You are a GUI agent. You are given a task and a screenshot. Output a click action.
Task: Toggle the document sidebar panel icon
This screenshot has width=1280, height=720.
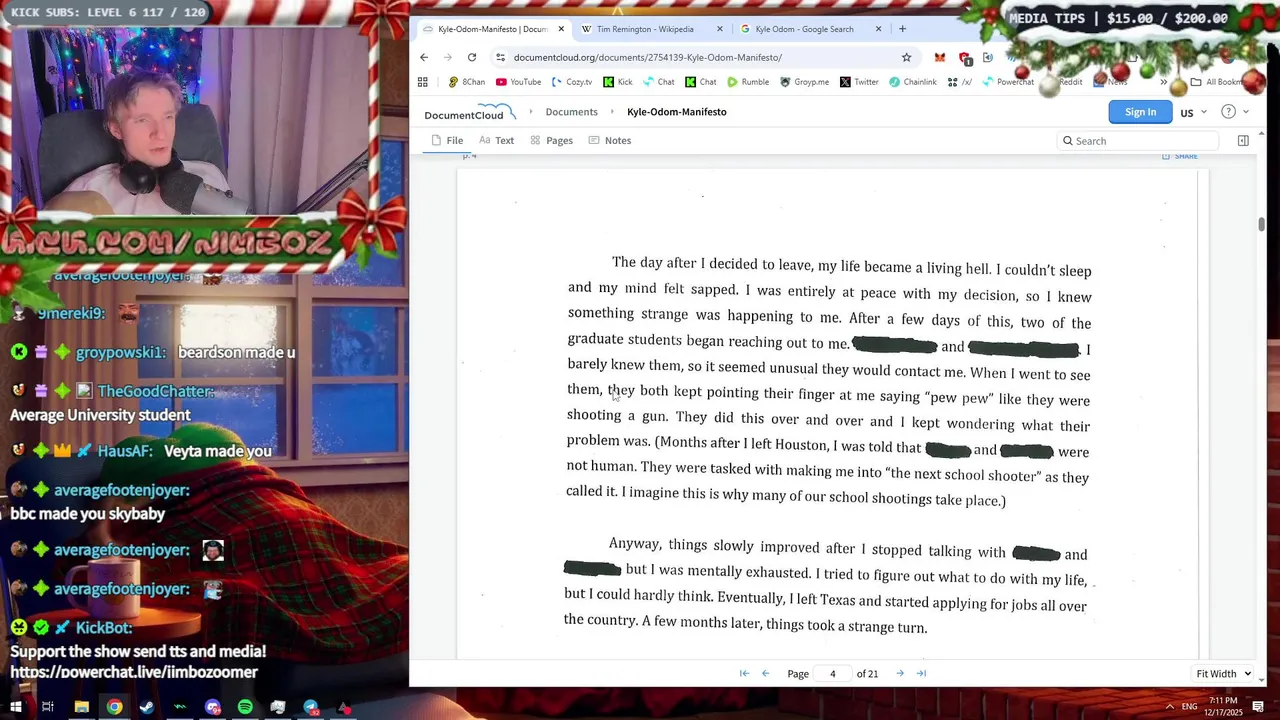tap(1243, 141)
